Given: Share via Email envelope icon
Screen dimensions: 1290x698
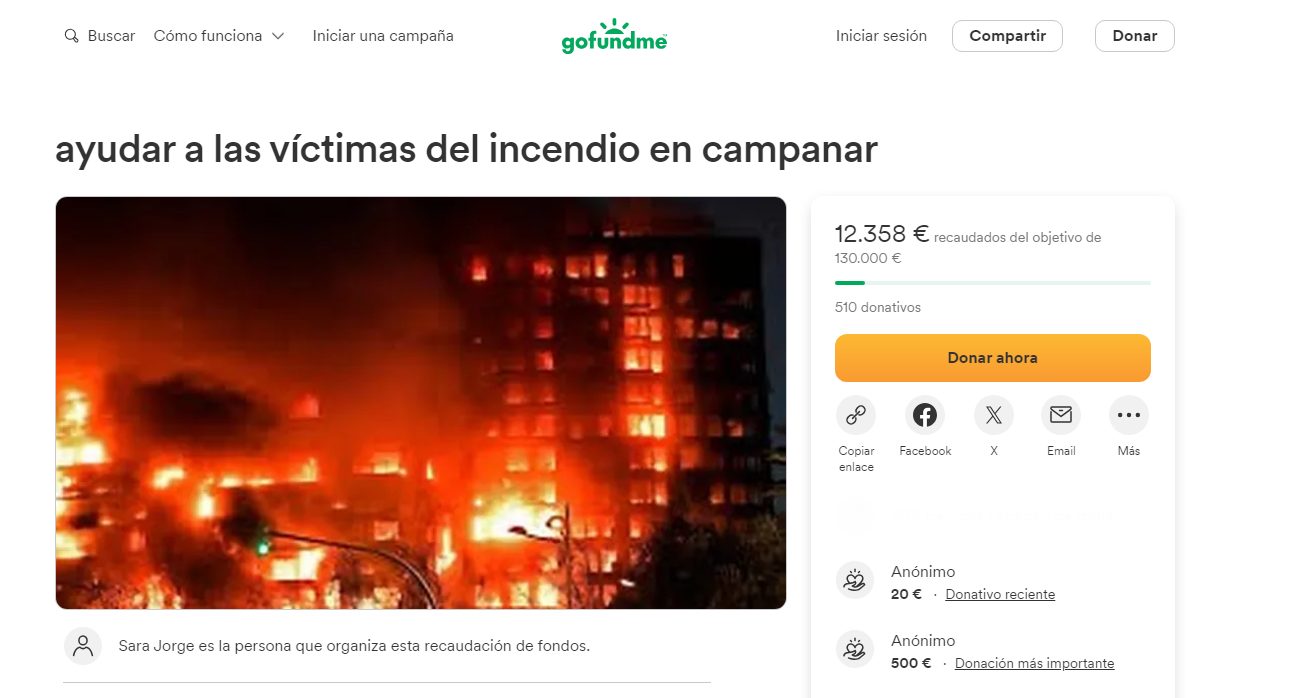Looking at the screenshot, I should point(1061,415).
